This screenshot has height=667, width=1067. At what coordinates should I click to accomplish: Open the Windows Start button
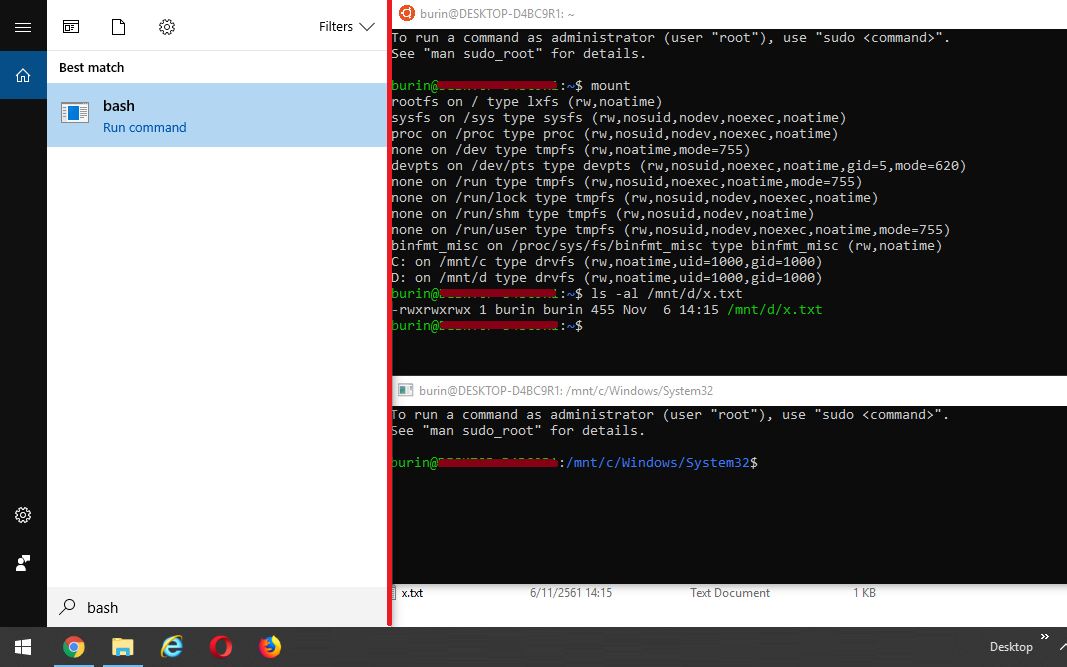click(23, 647)
